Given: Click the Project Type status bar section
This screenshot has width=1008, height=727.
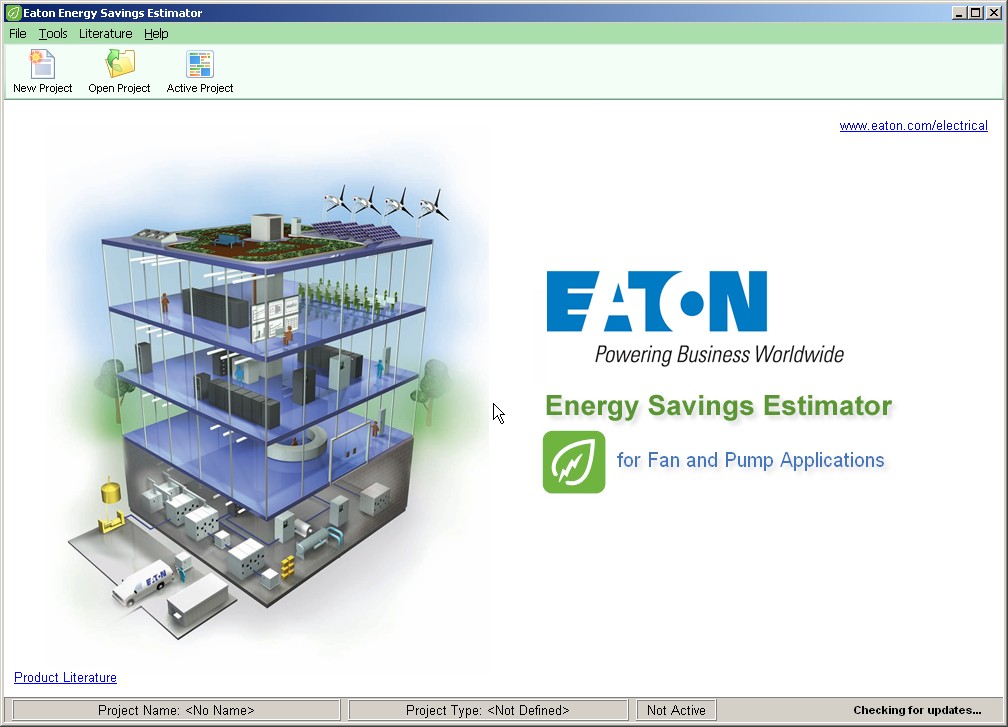Looking at the screenshot, I should (487, 710).
